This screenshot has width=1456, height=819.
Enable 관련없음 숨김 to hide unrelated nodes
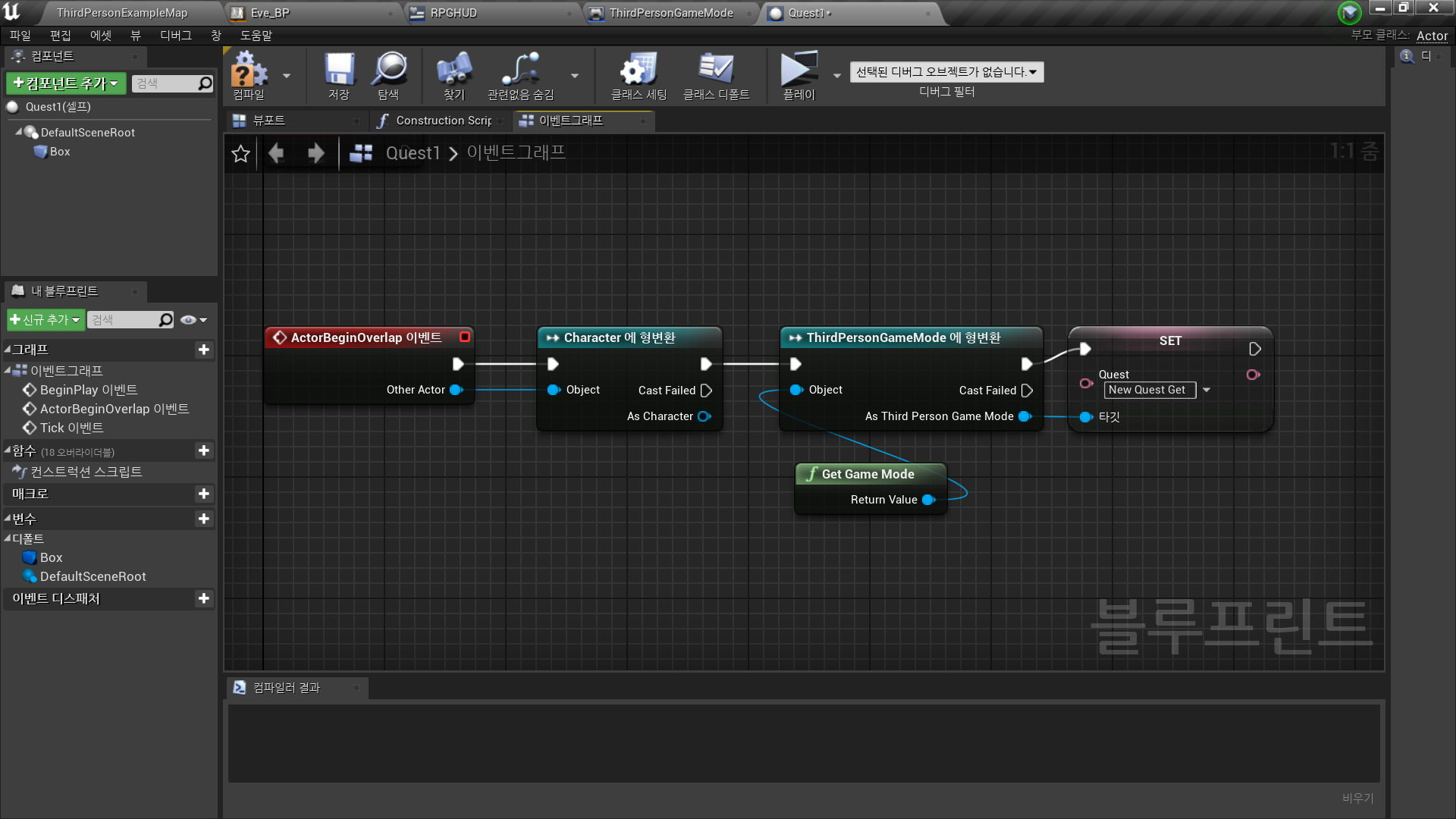(x=521, y=75)
